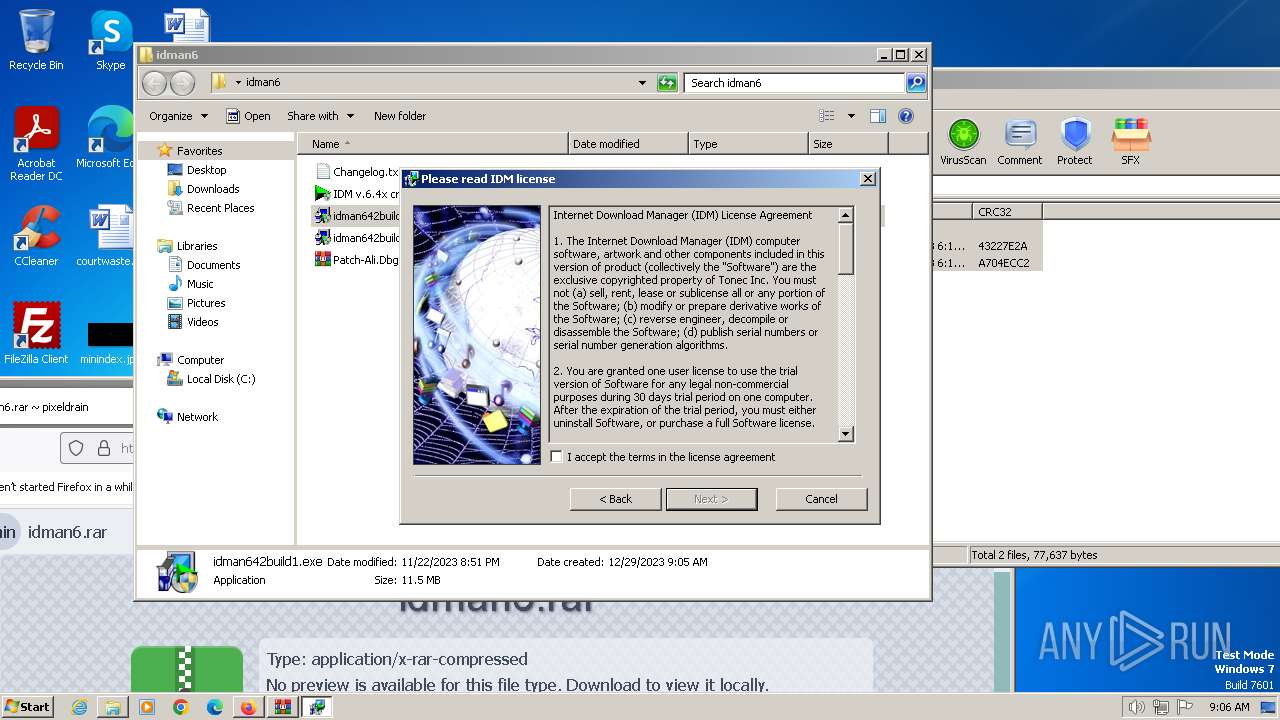Select Network in the navigation pane
The image size is (1280, 720).
pyautogui.click(x=197, y=417)
